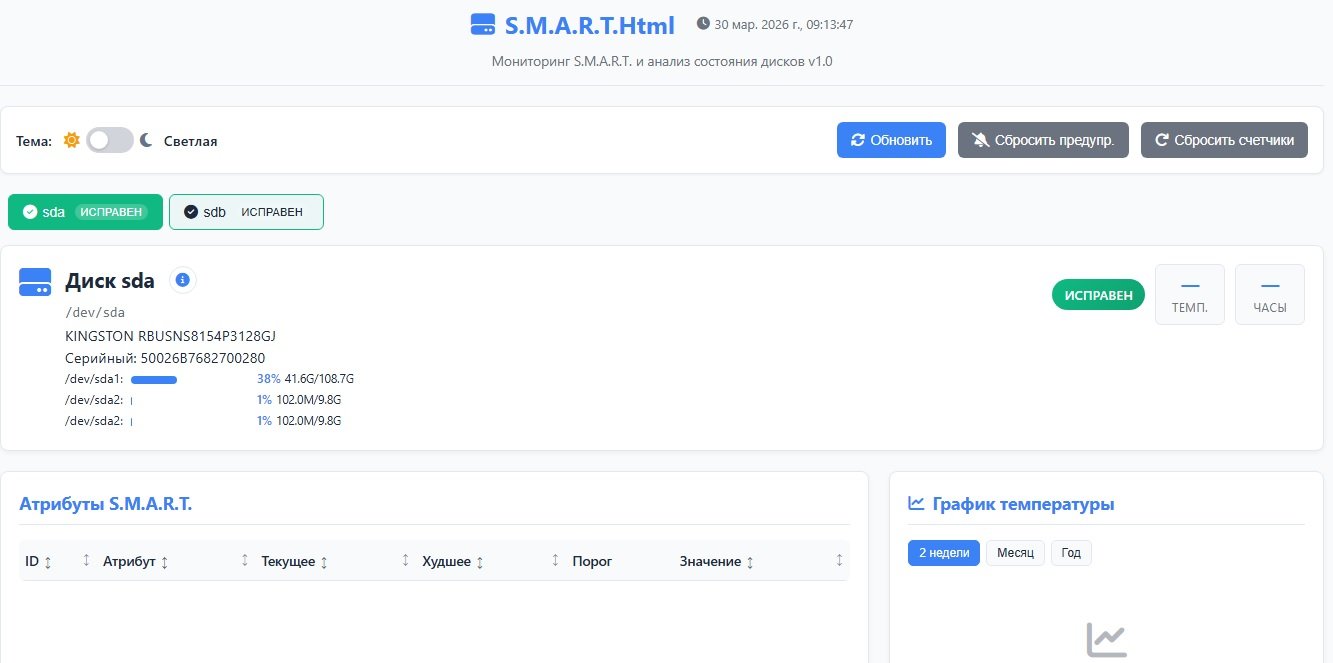Click the sun icon next to theme switch
This screenshot has height=663, width=1333.
(x=71, y=141)
